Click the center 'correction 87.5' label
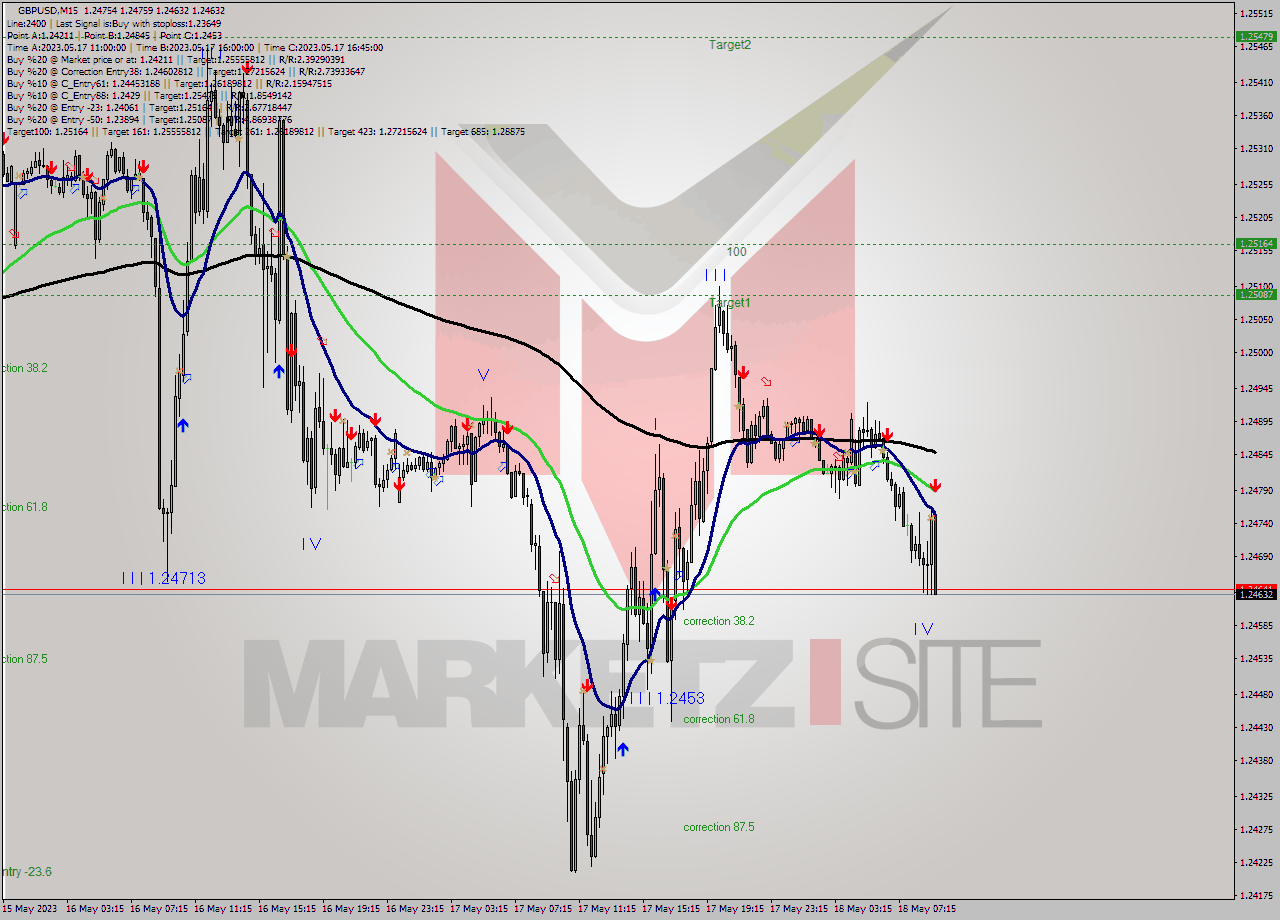The height and width of the screenshot is (920, 1280). 719,827
